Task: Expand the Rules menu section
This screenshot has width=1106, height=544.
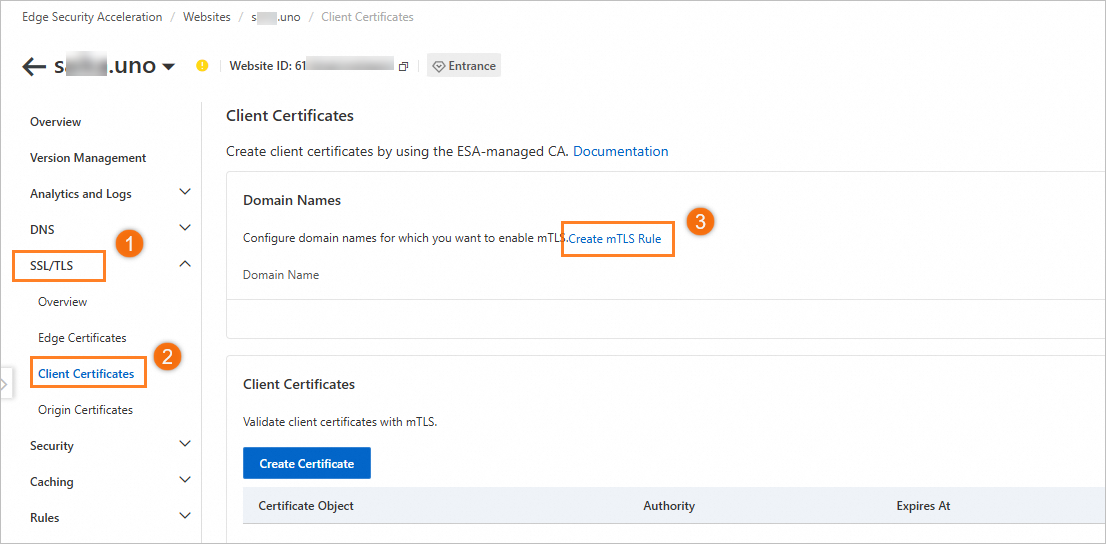Action: pyautogui.click(x=185, y=516)
